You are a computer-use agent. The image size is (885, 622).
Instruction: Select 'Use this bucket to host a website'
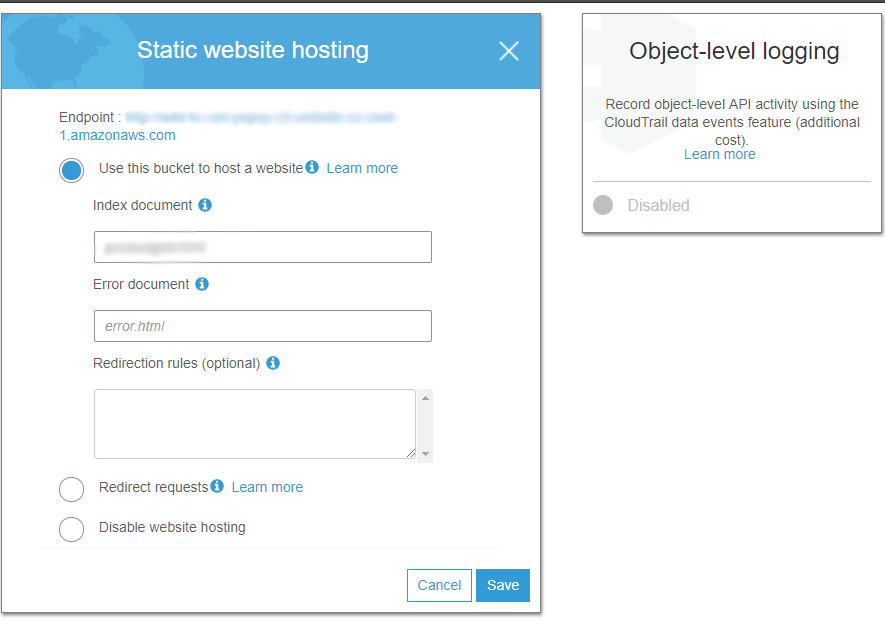(x=72, y=170)
